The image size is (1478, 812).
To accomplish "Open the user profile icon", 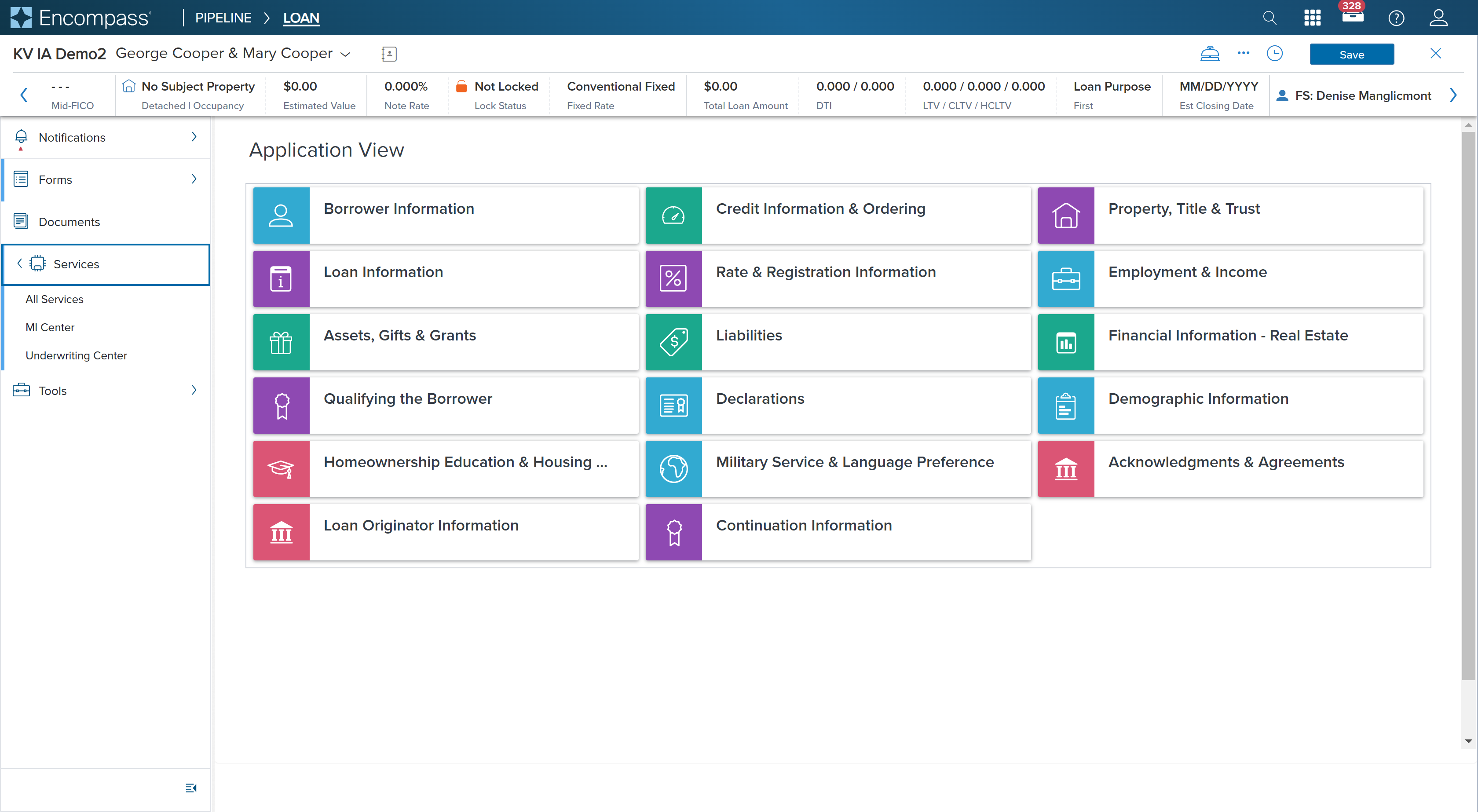I will (1438, 18).
